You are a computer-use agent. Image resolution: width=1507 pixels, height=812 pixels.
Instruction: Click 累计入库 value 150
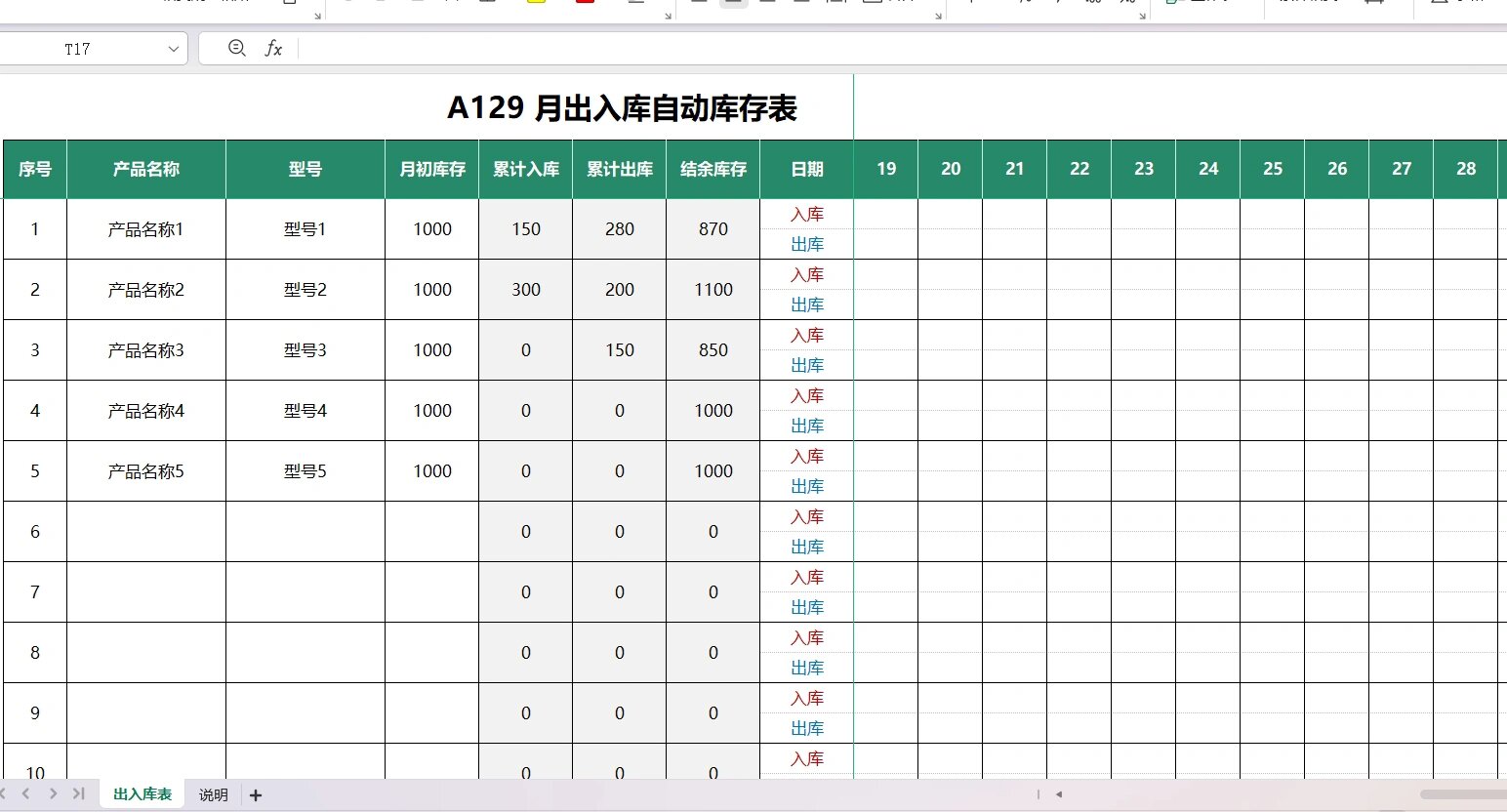pos(526,229)
